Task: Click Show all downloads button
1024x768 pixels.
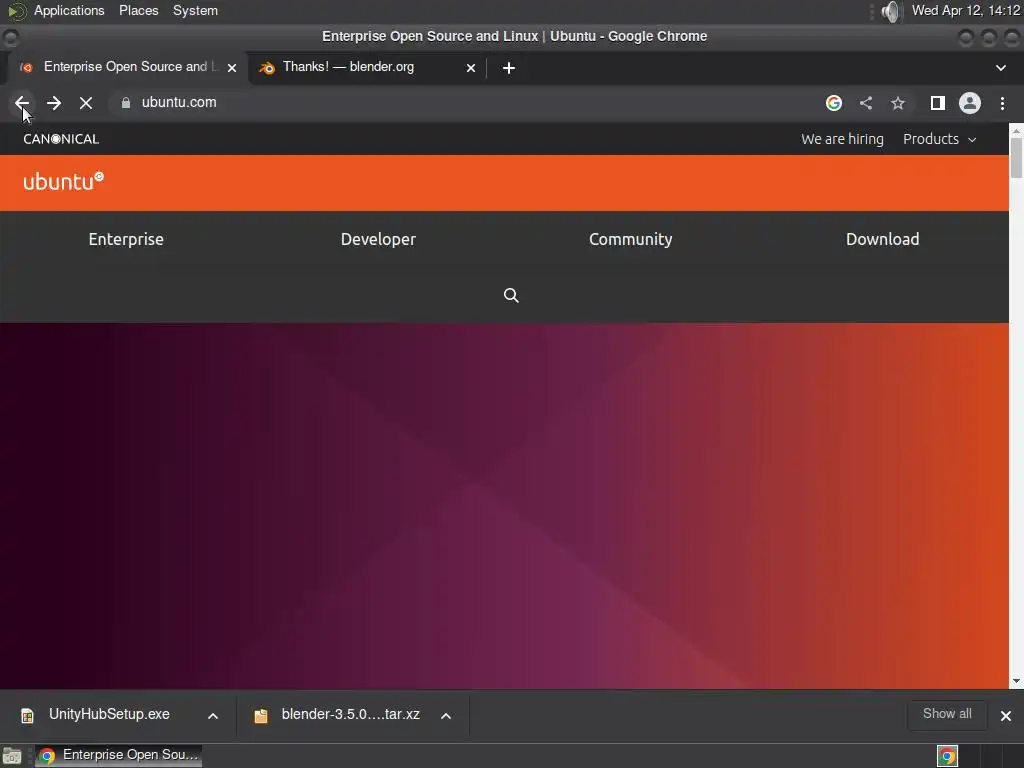Action: (x=947, y=714)
